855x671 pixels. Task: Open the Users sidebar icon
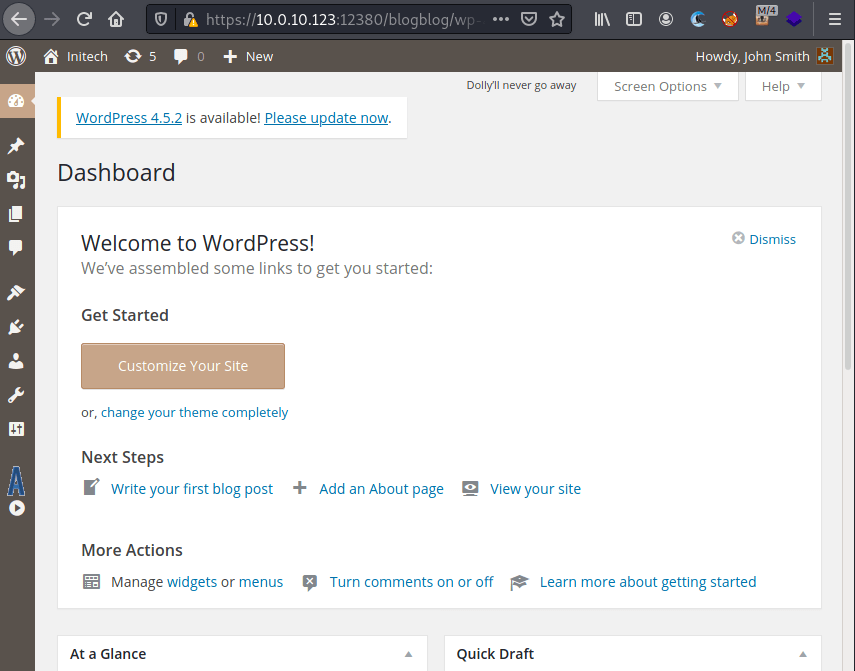click(16, 361)
